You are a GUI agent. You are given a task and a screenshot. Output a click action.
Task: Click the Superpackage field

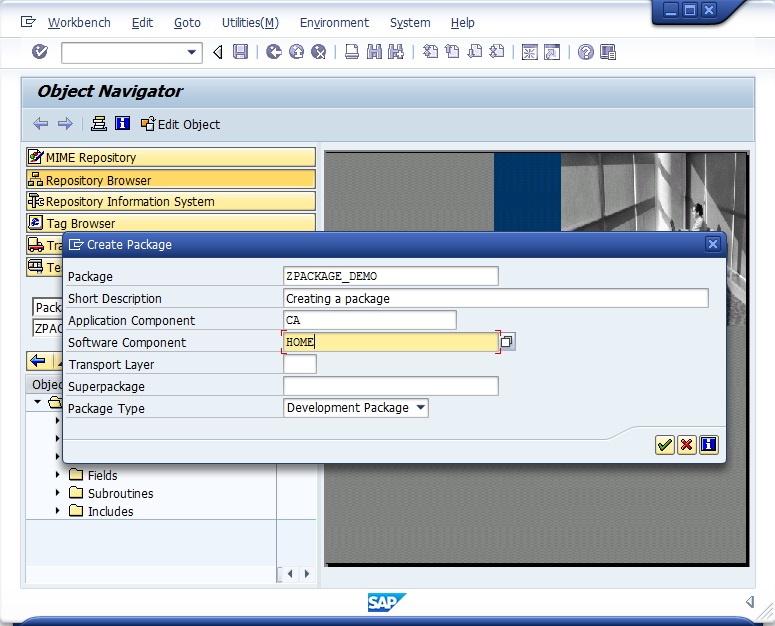390,386
